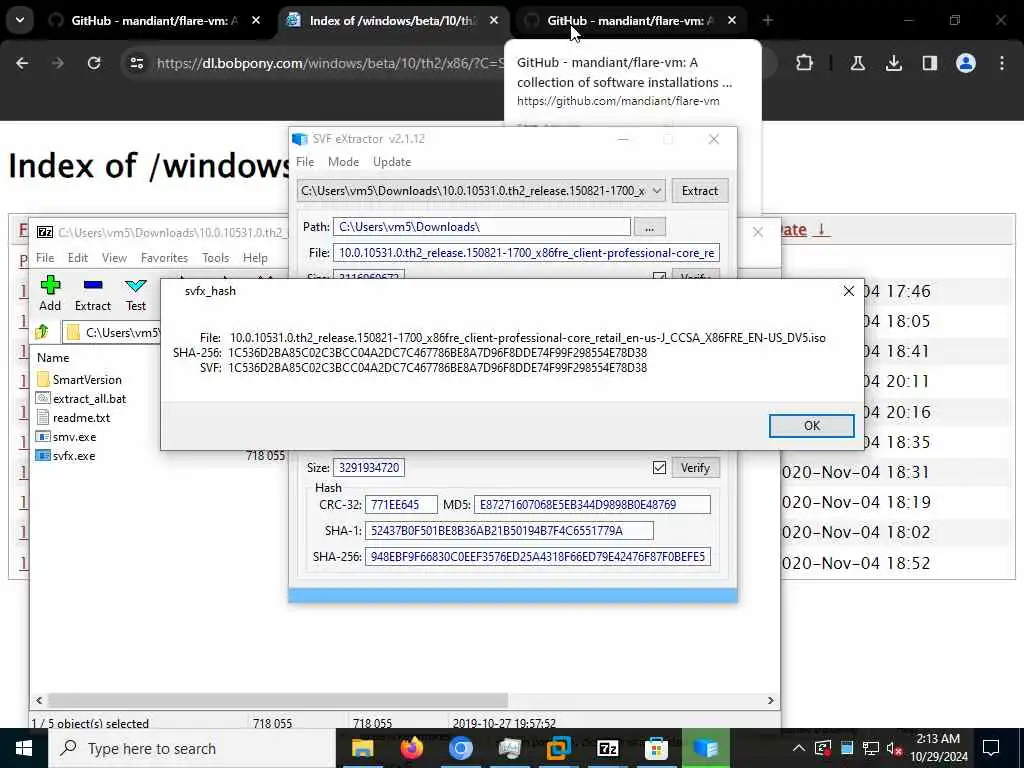Click left arrow of 7-Zip horizontal scrollbar
The height and width of the screenshot is (768, 1024).
pos(39,700)
